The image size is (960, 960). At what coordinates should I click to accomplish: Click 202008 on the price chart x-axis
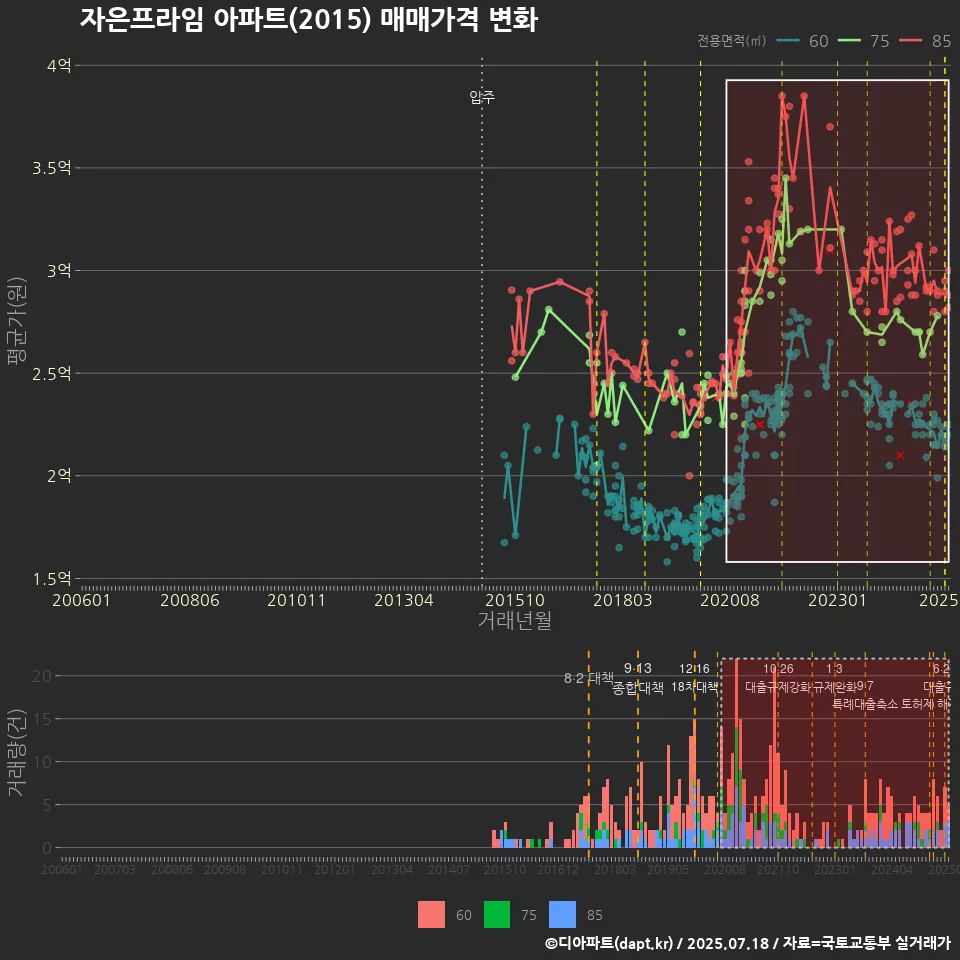(730, 600)
